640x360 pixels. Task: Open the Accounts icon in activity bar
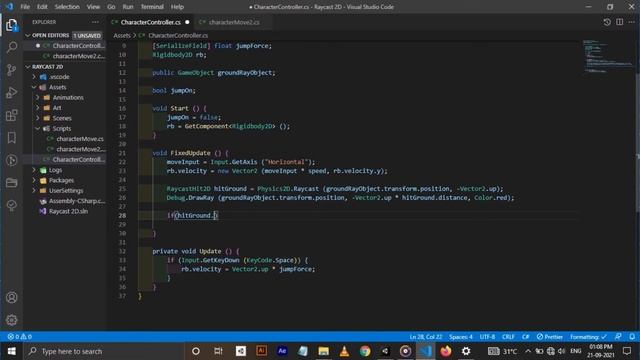pos(11,298)
